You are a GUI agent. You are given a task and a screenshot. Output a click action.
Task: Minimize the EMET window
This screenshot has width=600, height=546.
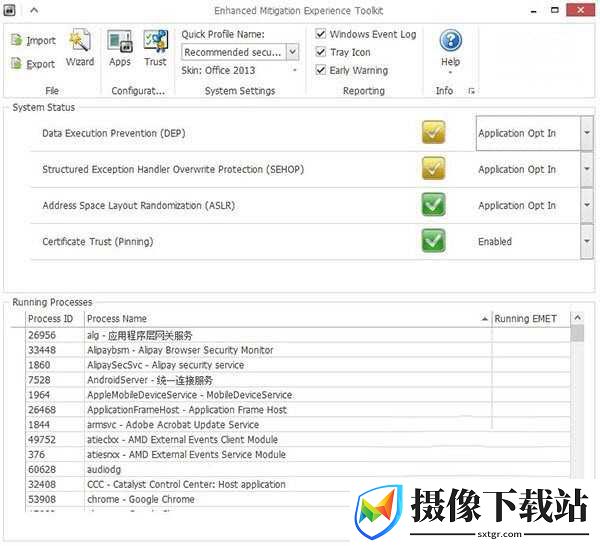pos(533,11)
